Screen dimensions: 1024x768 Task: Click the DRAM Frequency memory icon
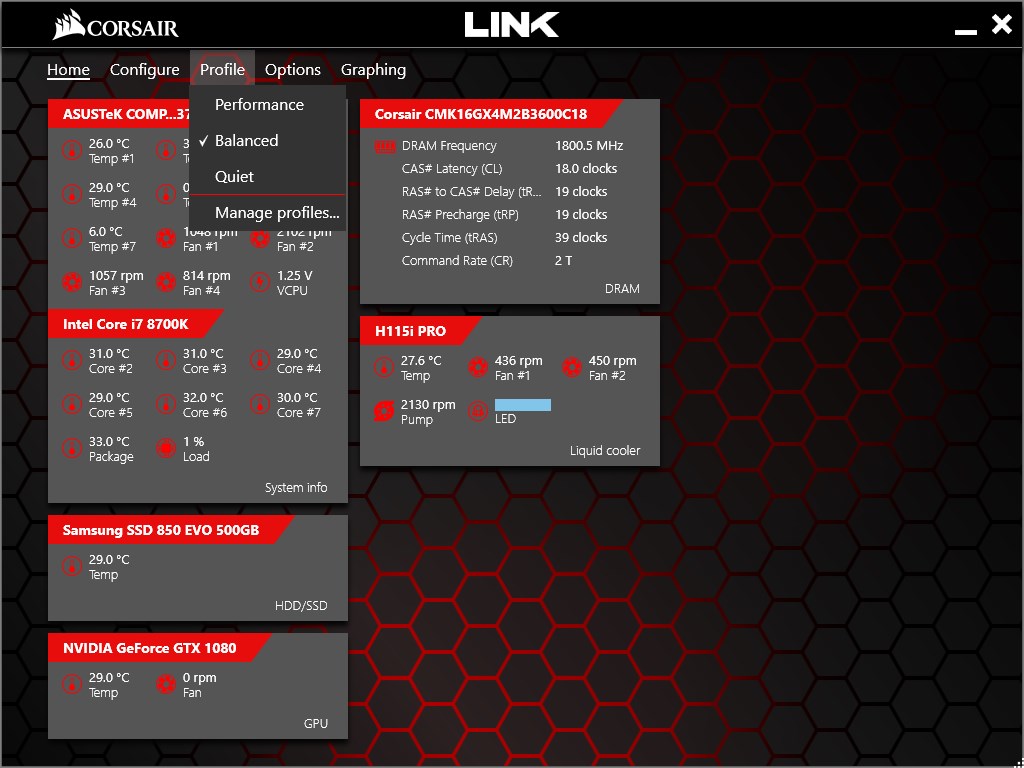pyautogui.click(x=385, y=146)
